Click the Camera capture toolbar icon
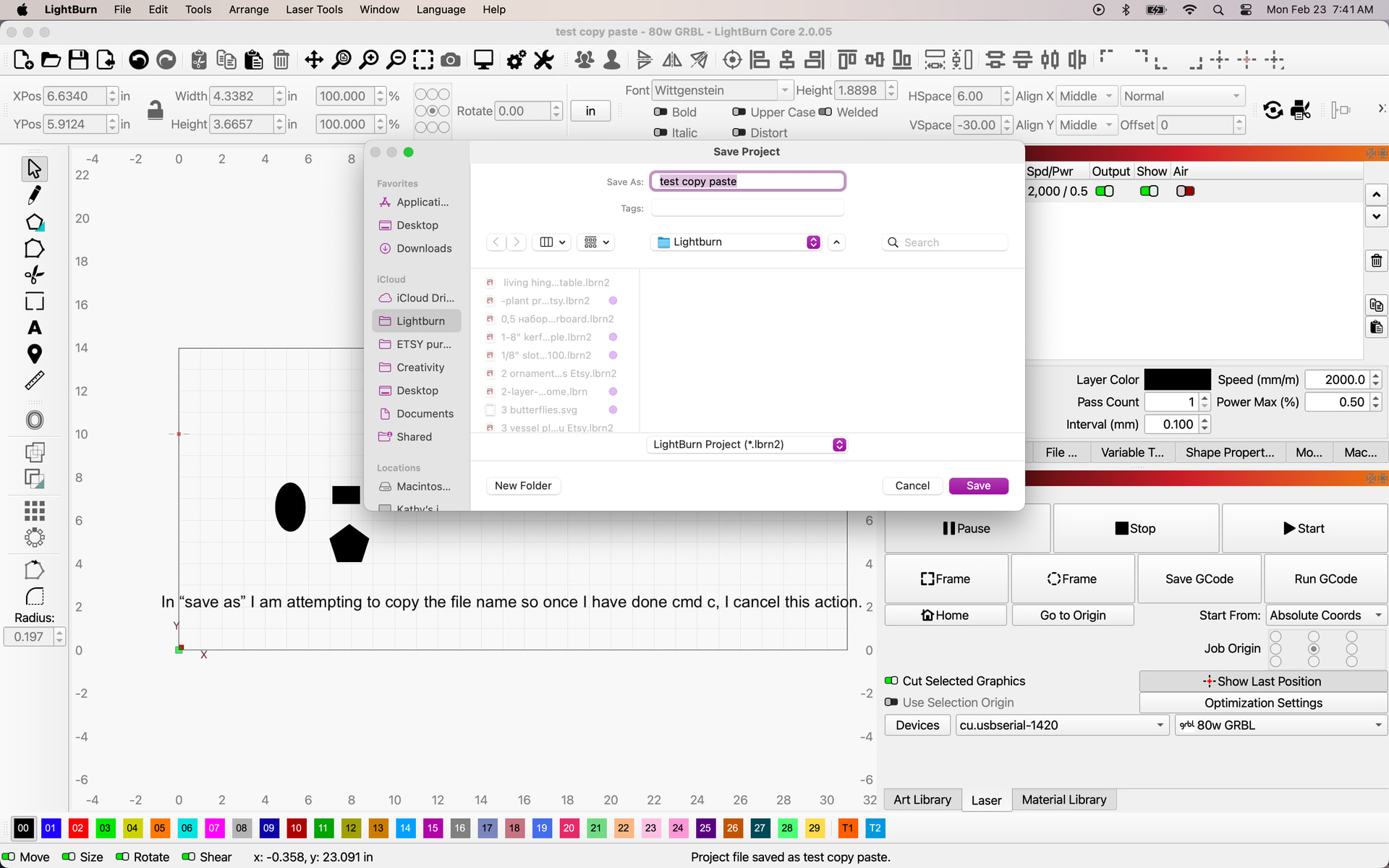The width and height of the screenshot is (1389, 868). point(451,60)
